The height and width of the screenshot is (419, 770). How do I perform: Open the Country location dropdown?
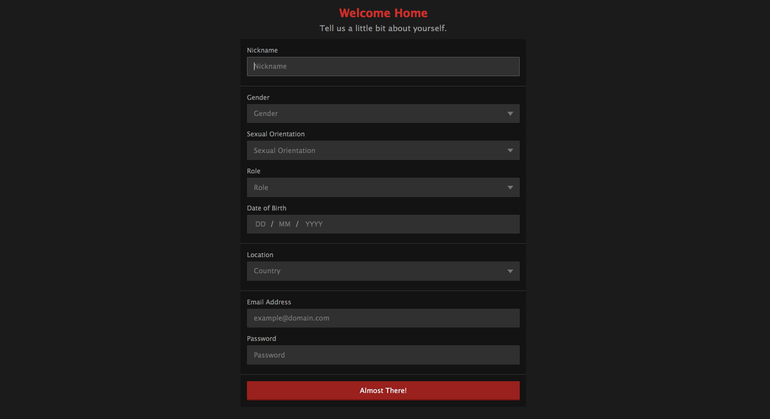[x=383, y=271]
